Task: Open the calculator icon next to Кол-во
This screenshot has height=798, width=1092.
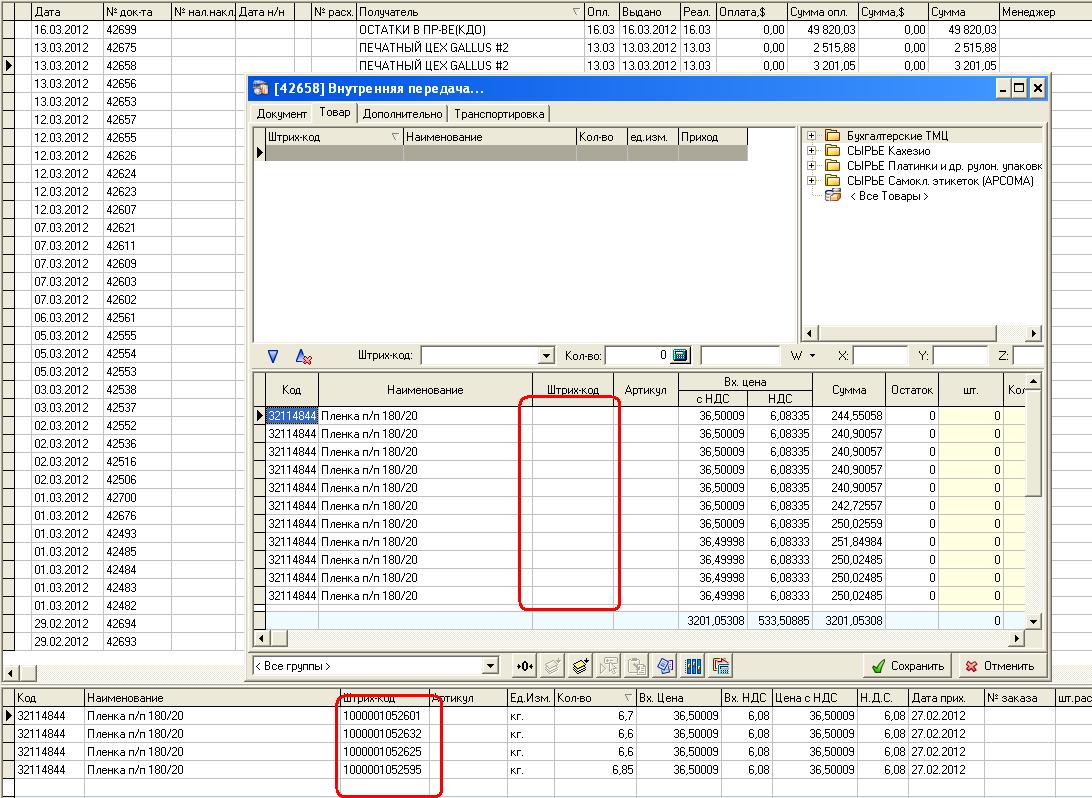Action: click(x=680, y=356)
